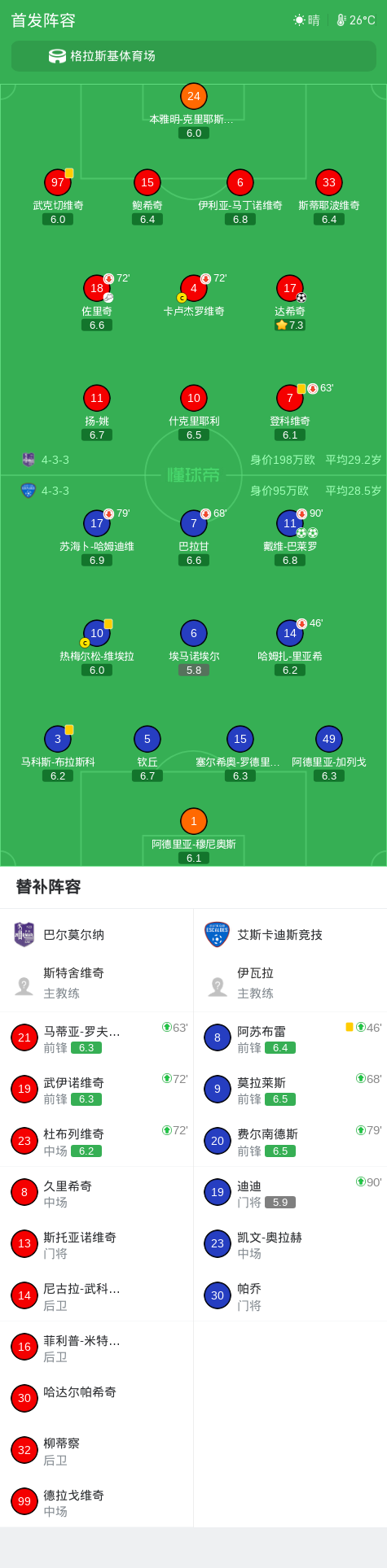The height and width of the screenshot is (1568, 387).
Task: Select substitute 20 费尔南德斯 entry
Action: (x=290, y=1140)
